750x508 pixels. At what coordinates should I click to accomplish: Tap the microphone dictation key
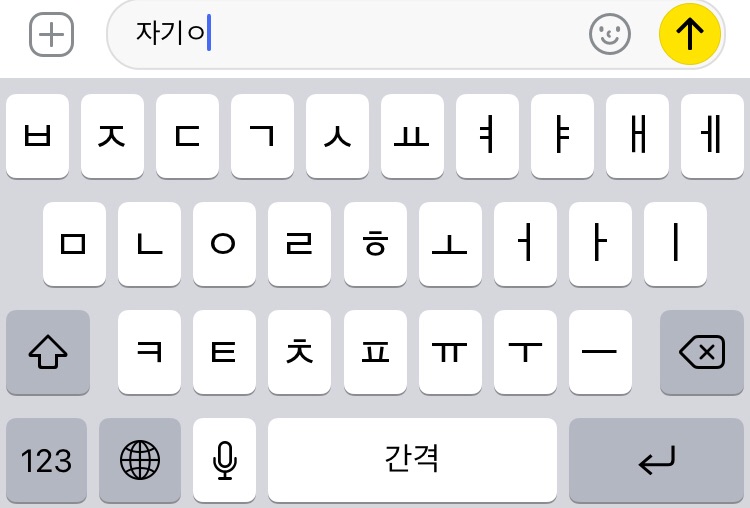224,460
